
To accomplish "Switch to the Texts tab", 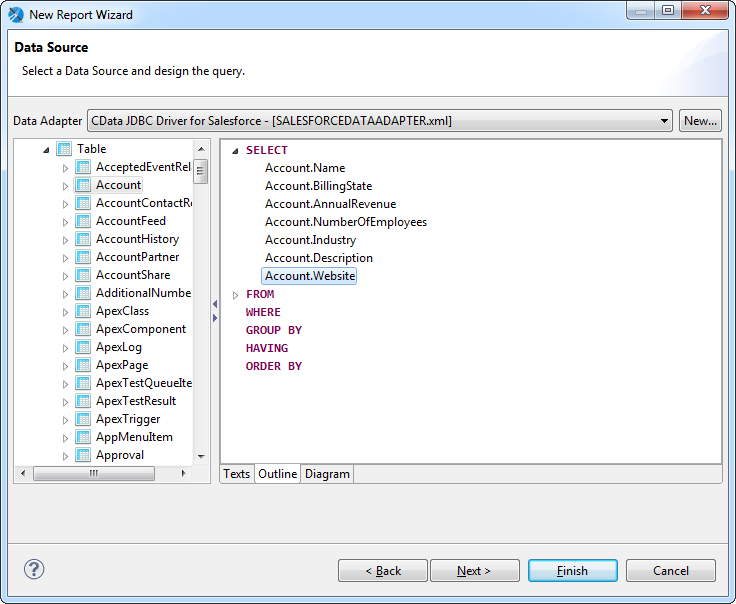I will pyautogui.click(x=237, y=474).
